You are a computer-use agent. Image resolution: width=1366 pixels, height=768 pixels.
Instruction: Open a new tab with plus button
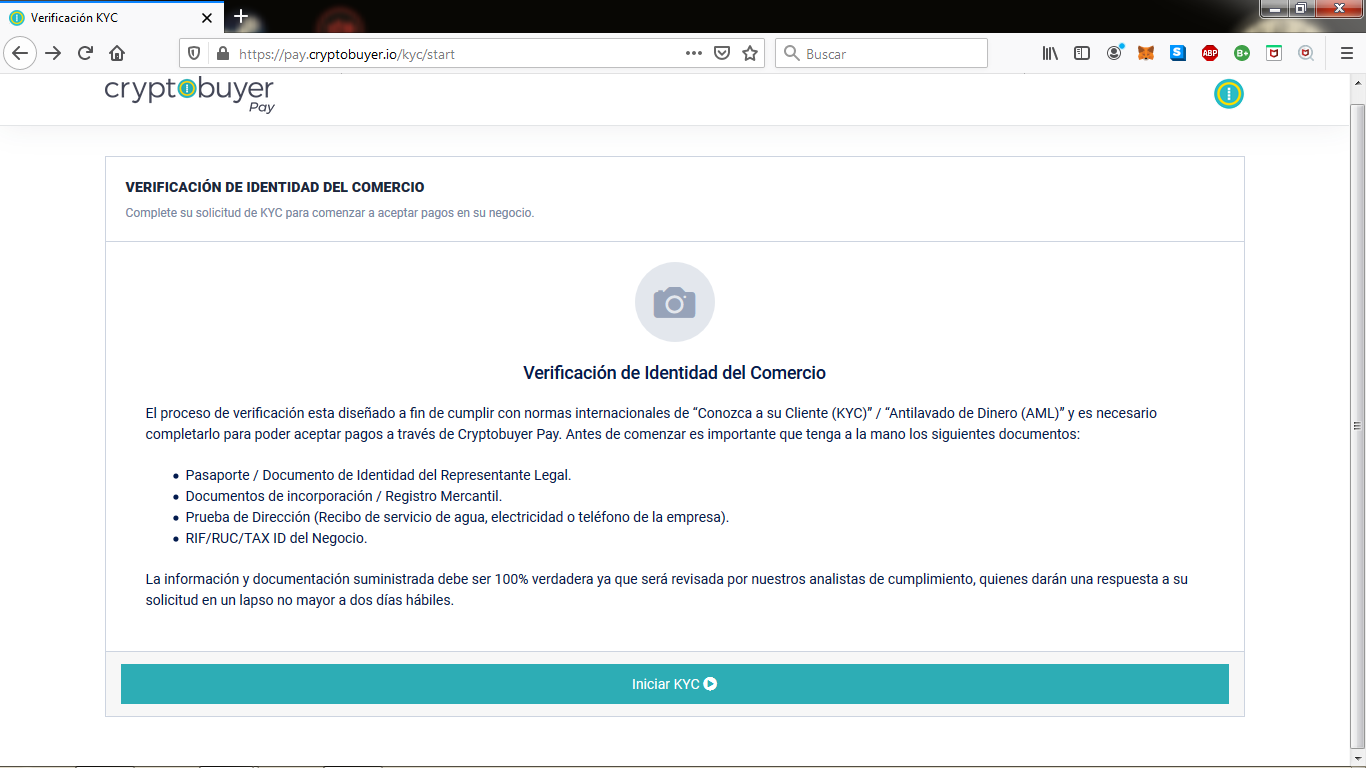coord(240,17)
